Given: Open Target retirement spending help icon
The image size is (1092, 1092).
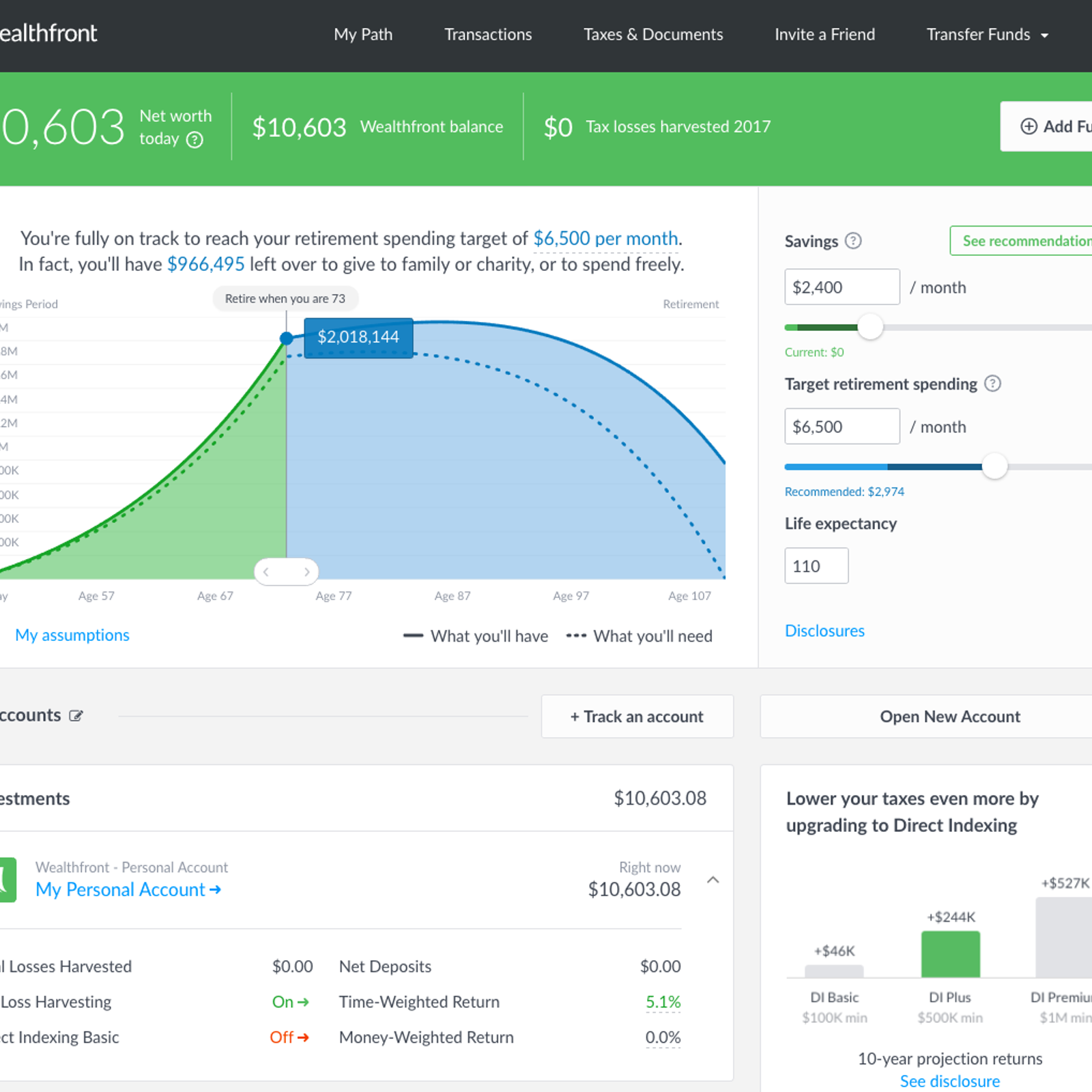Looking at the screenshot, I should pyautogui.click(x=993, y=384).
